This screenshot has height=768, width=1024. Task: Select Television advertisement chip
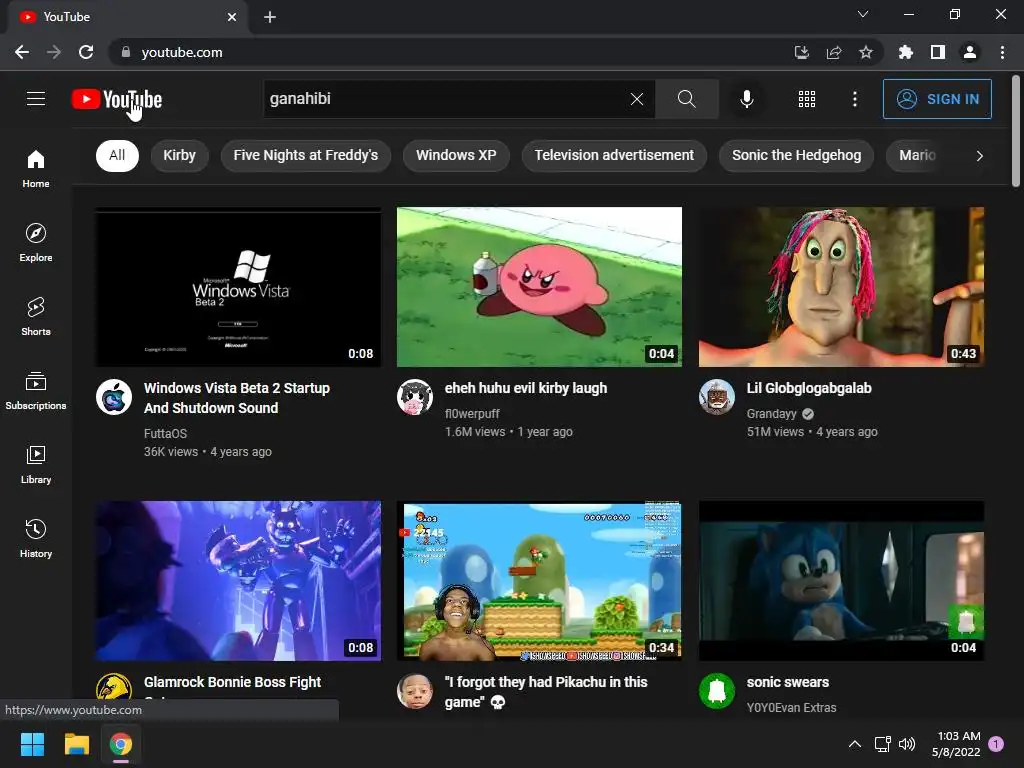click(x=614, y=155)
